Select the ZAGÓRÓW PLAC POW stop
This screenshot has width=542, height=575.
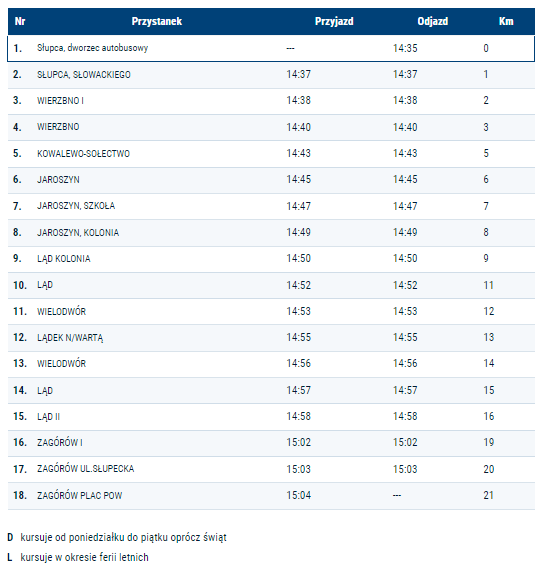click(80, 495)
